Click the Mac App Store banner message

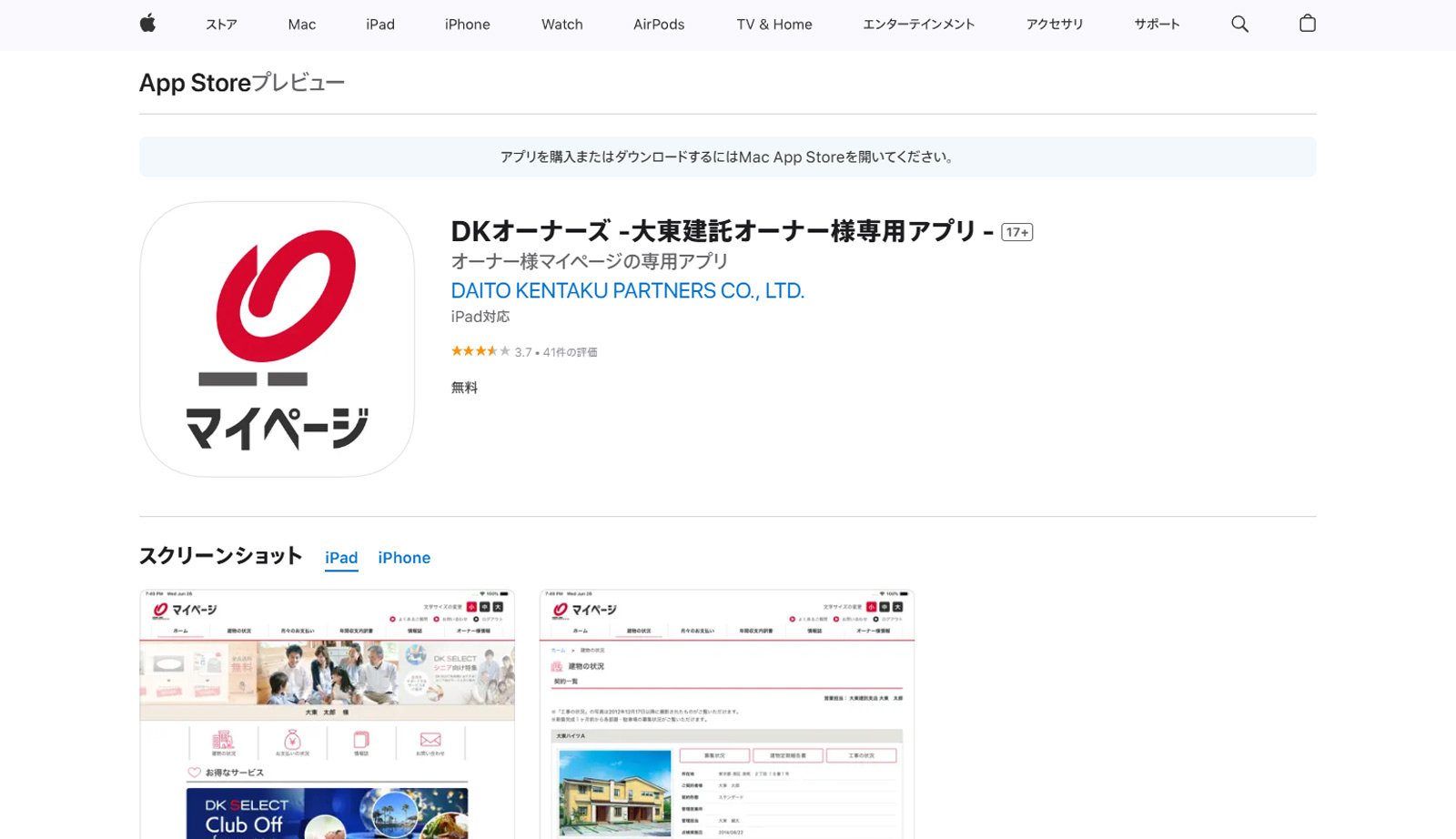click(x=728, y=157)
